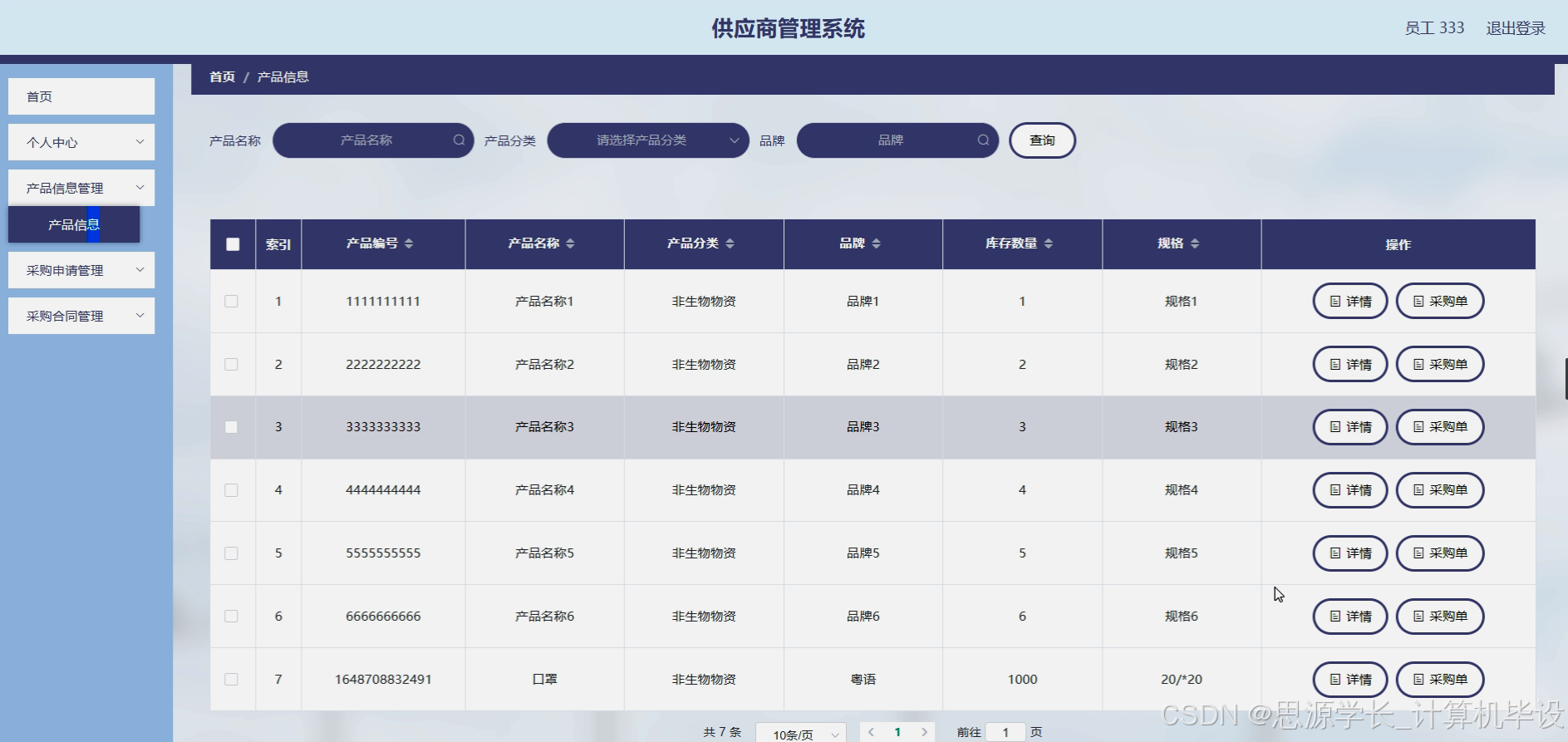This screenshot has width=1568, height=742.
Task: Go to previous page arrow in pagination
Action: (x=871, y=732)
